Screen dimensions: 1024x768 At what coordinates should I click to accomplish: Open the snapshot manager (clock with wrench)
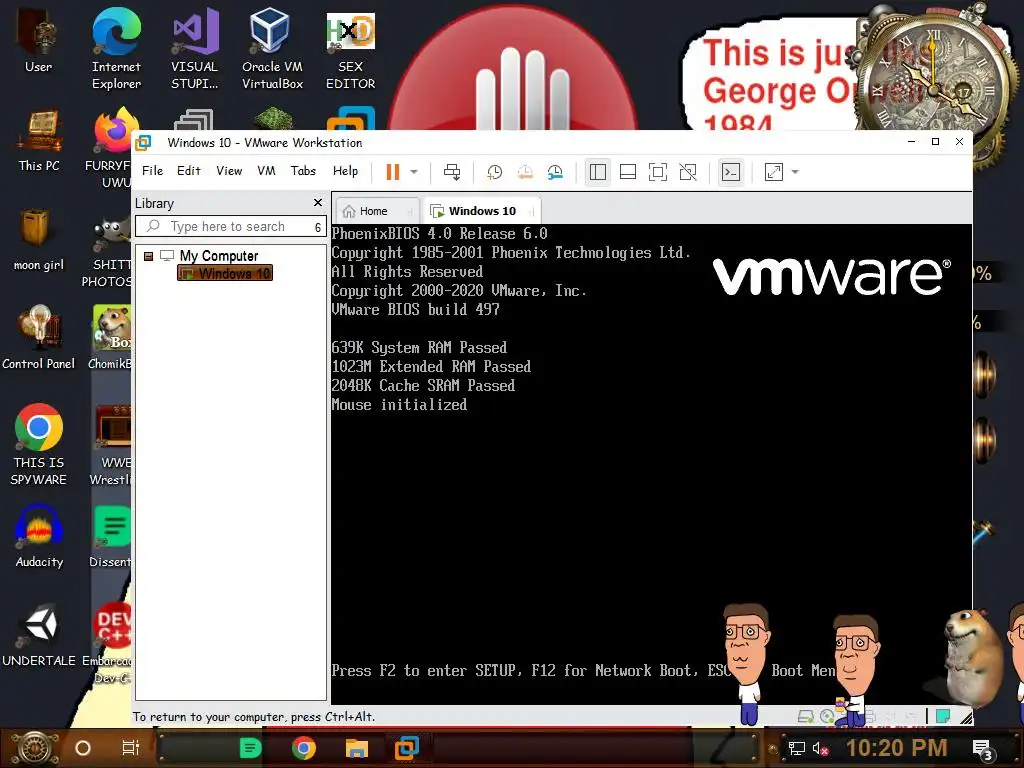pos(555,172)
